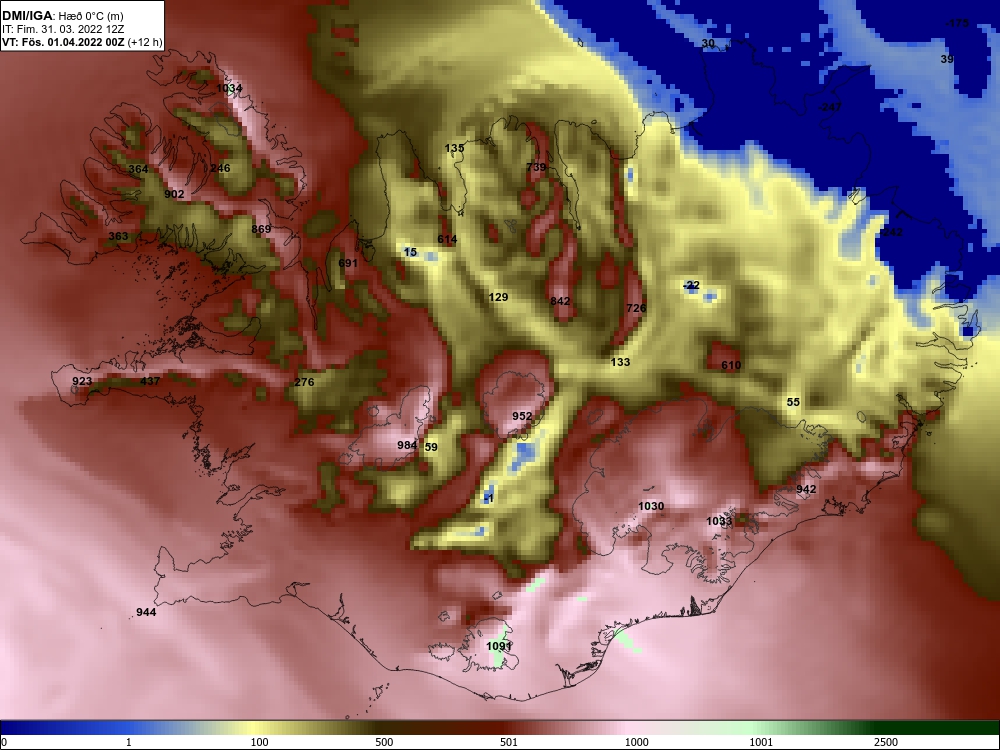
Task: Click the 1030 value label
Action: (x=651, y=506)
